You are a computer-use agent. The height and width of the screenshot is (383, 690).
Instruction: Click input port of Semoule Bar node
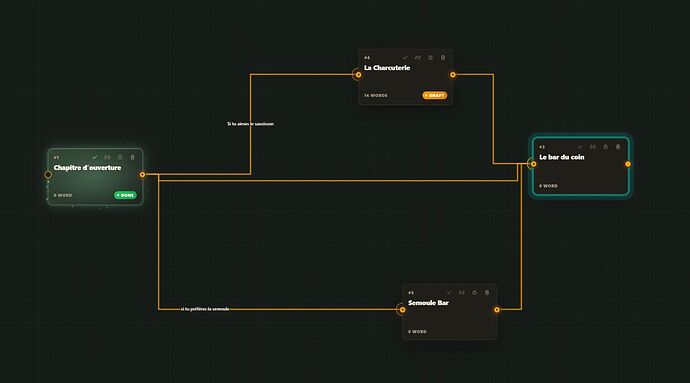[x=402, y=310]
